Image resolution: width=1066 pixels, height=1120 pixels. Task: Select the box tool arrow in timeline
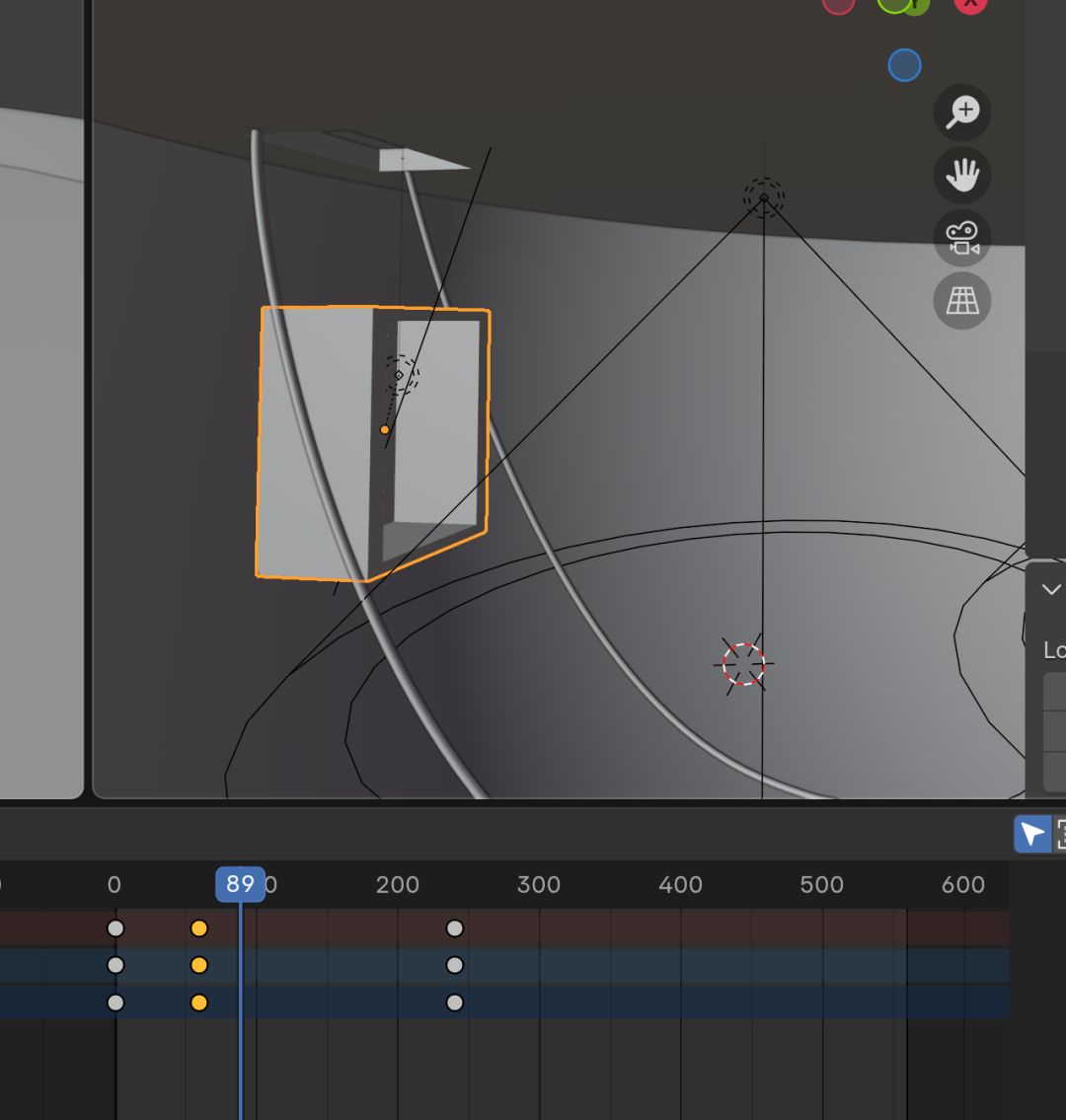[x=1032, y=834]
